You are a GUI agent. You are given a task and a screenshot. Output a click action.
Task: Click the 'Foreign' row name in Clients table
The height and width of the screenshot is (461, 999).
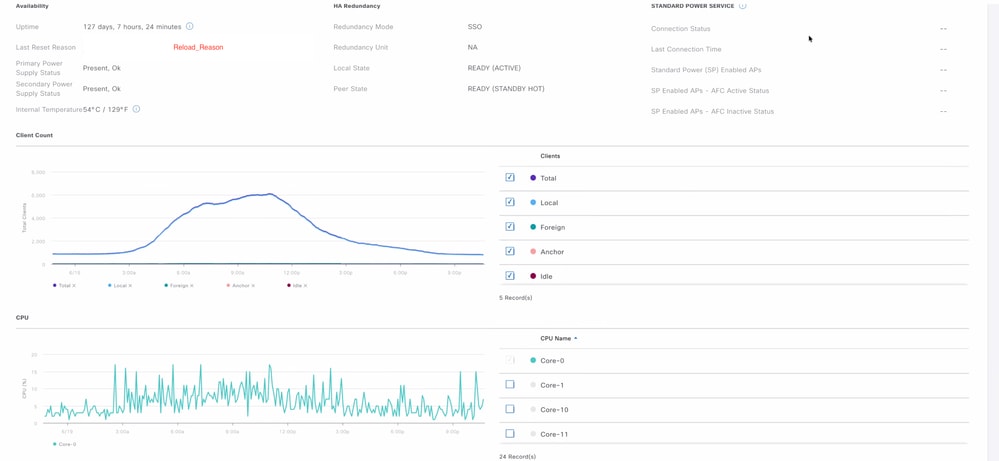pyautogui.click(x=552, y=227)
